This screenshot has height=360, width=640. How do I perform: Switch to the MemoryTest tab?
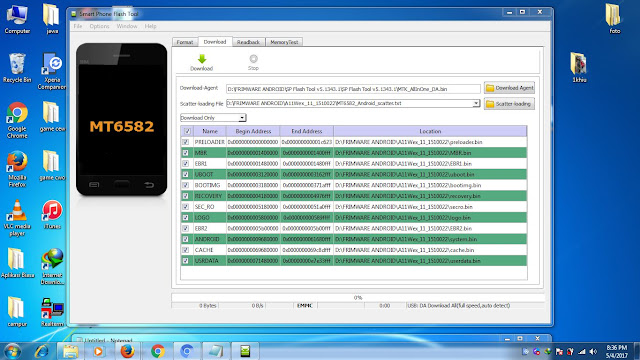[x=284, y=42]
